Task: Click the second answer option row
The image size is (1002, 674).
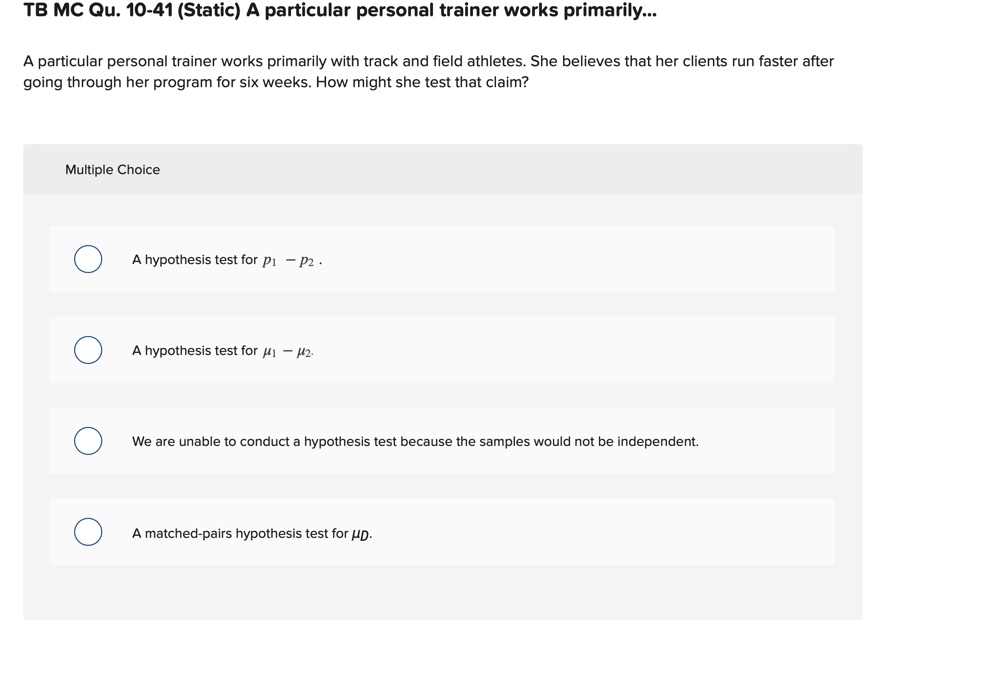Action: click(442, 350)
